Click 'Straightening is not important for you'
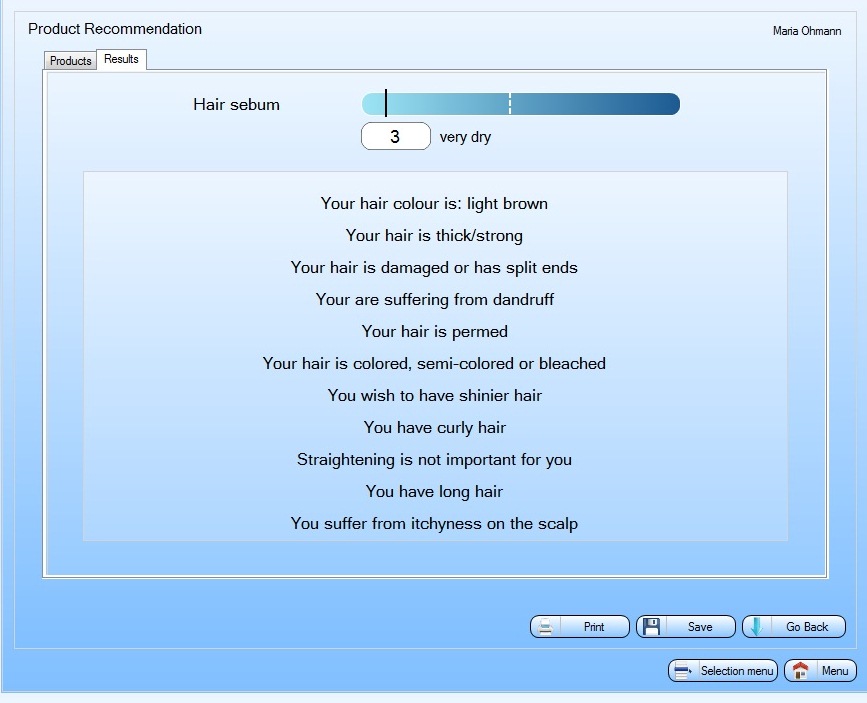 click(x=434, y=460)
